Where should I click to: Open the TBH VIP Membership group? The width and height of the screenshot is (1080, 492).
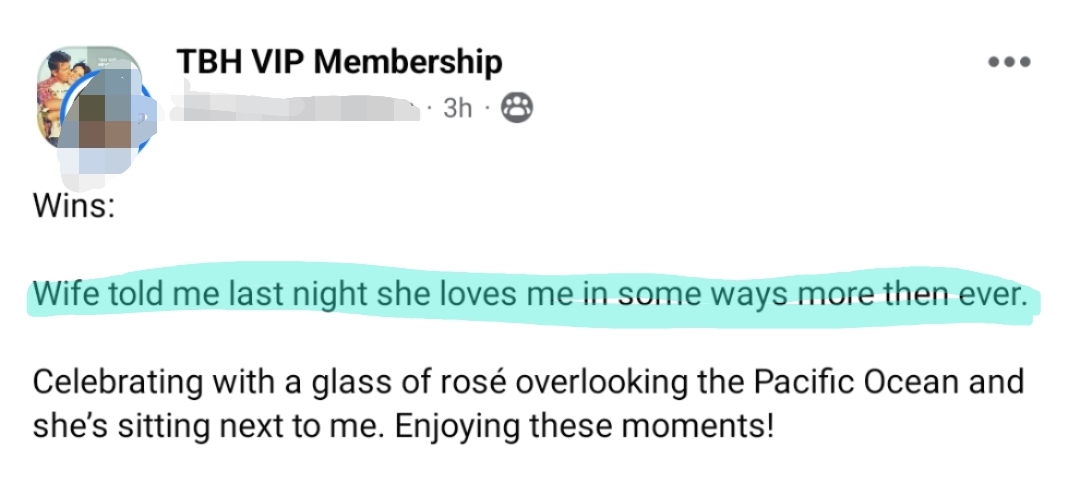click(339, 62)
